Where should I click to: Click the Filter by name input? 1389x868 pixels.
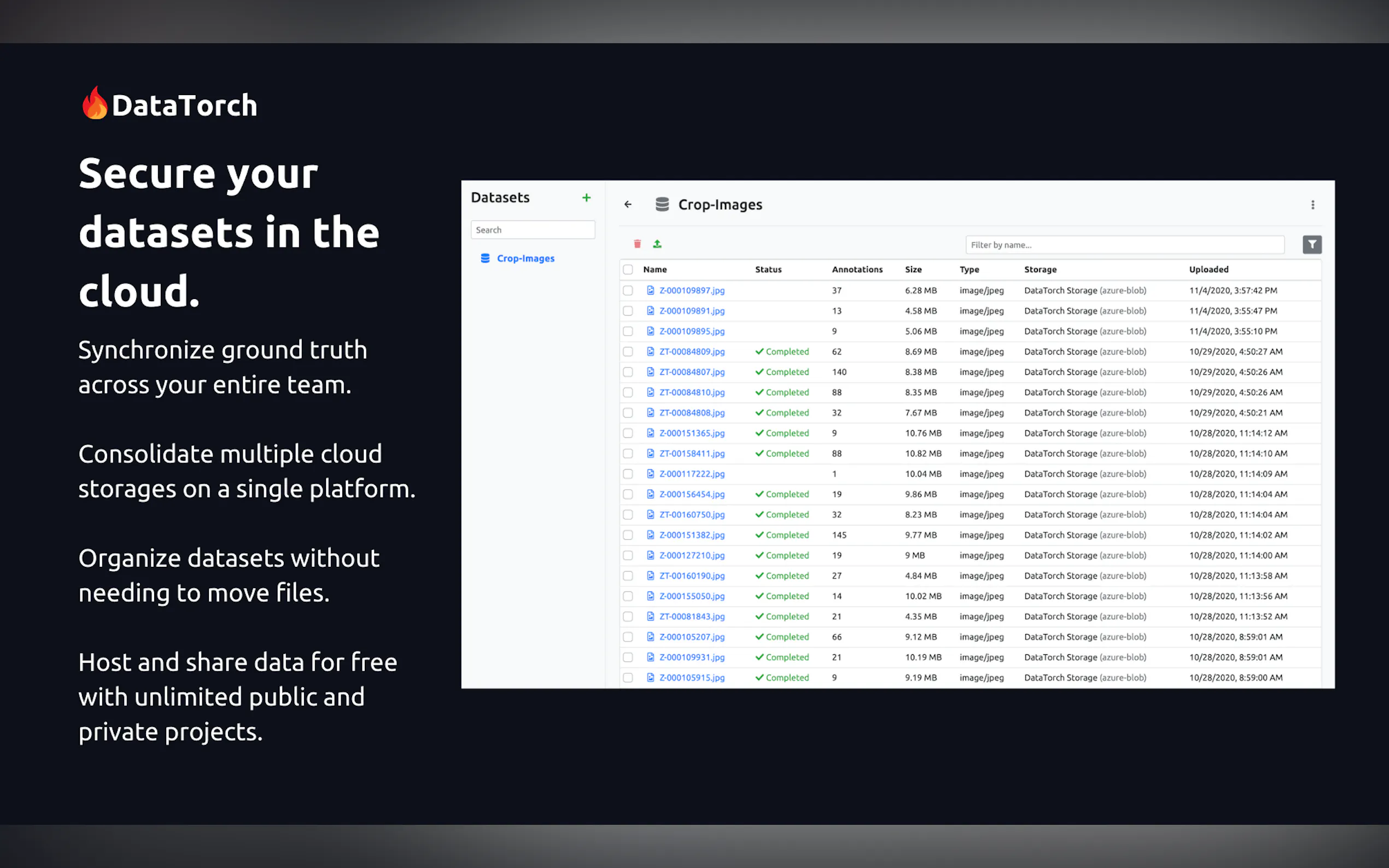1125,244
